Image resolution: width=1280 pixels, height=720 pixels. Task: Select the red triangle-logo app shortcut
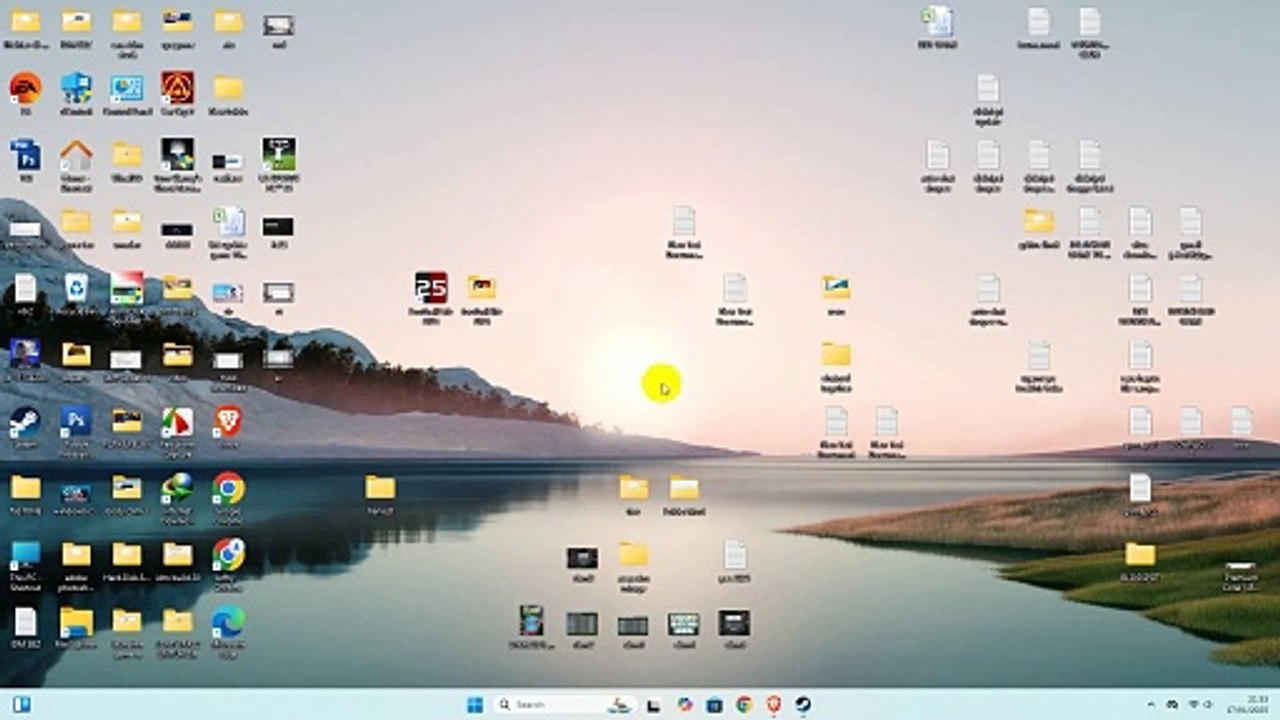click(178, 88)
